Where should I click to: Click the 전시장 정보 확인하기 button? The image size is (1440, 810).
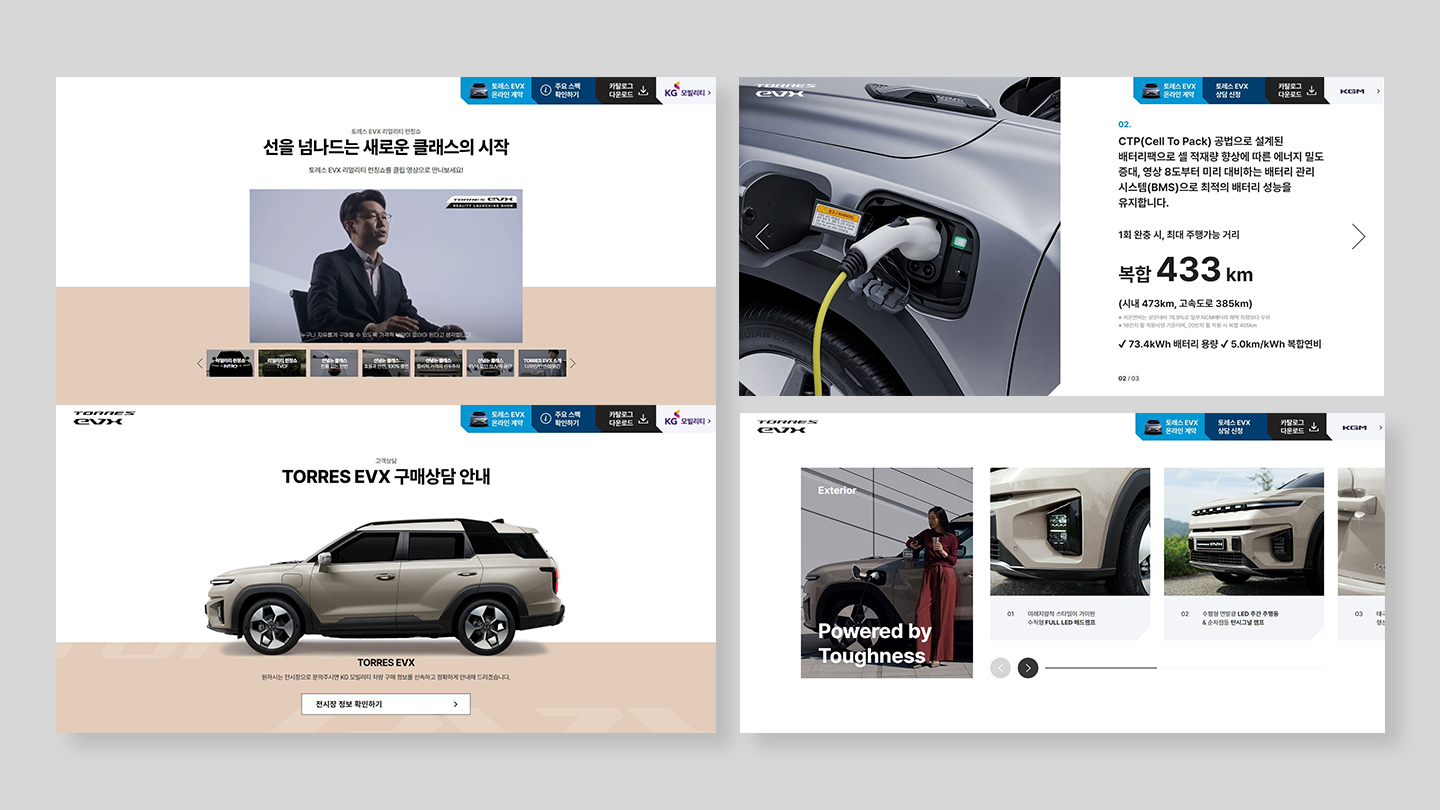point(386,704)
